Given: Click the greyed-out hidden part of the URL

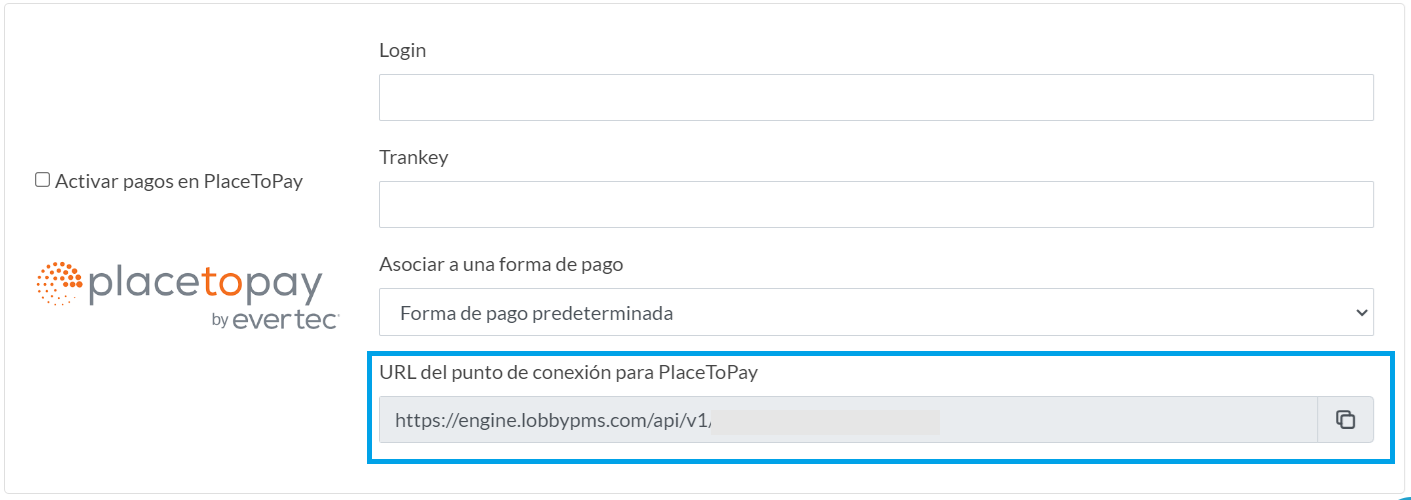Looking at the screenshot, I should [x=827, y=421].
